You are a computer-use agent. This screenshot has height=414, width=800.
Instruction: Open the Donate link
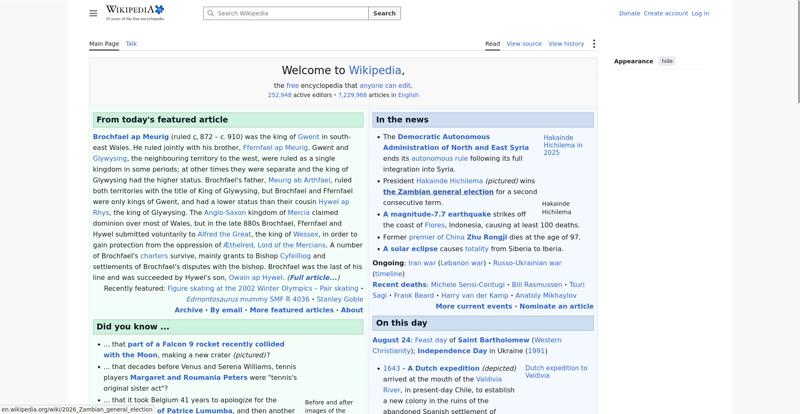tap(630, 13)
